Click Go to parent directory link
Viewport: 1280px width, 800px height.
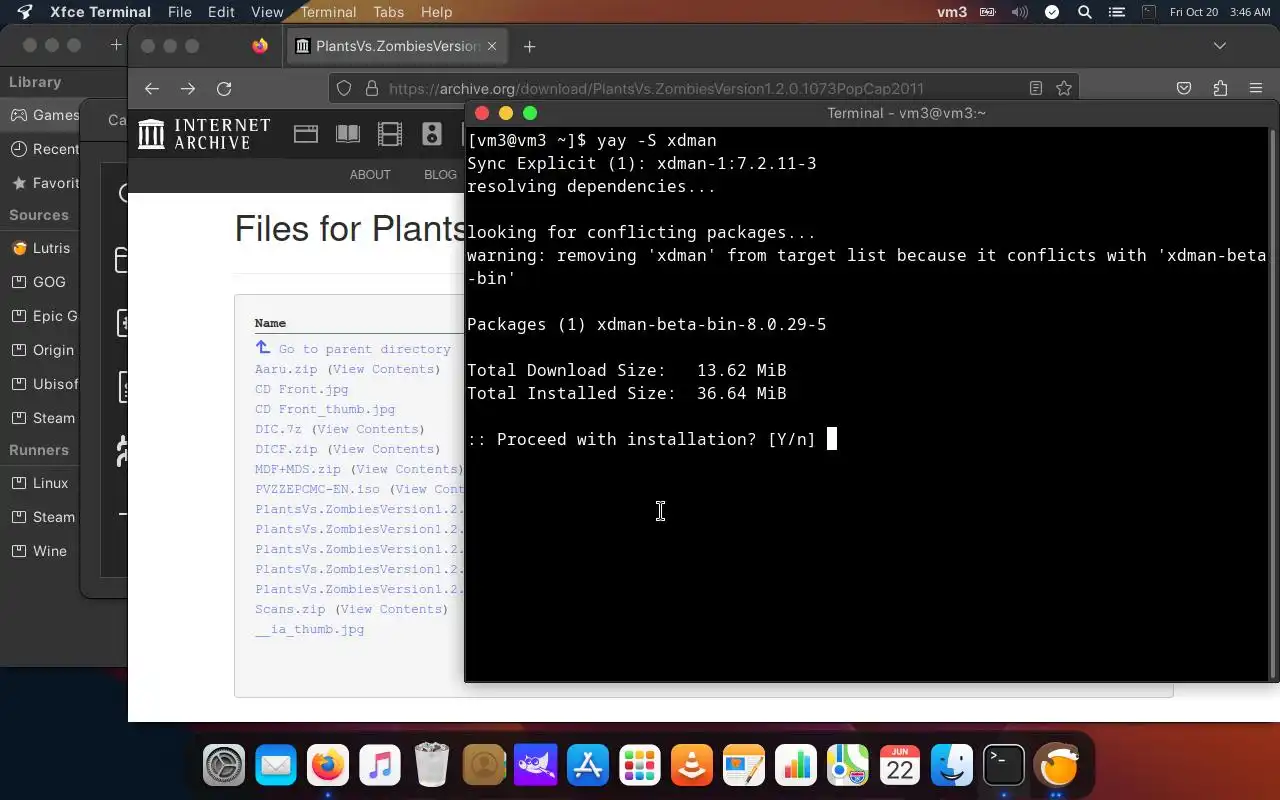coord(364,349)
